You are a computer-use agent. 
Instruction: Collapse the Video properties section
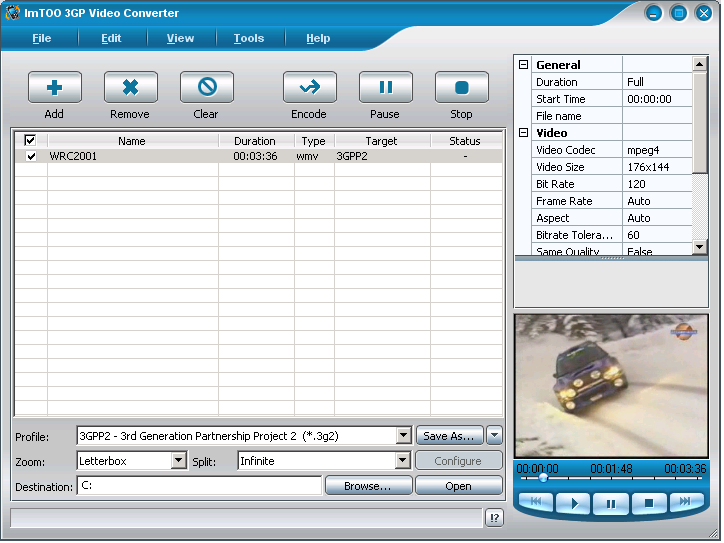point(523,133)
